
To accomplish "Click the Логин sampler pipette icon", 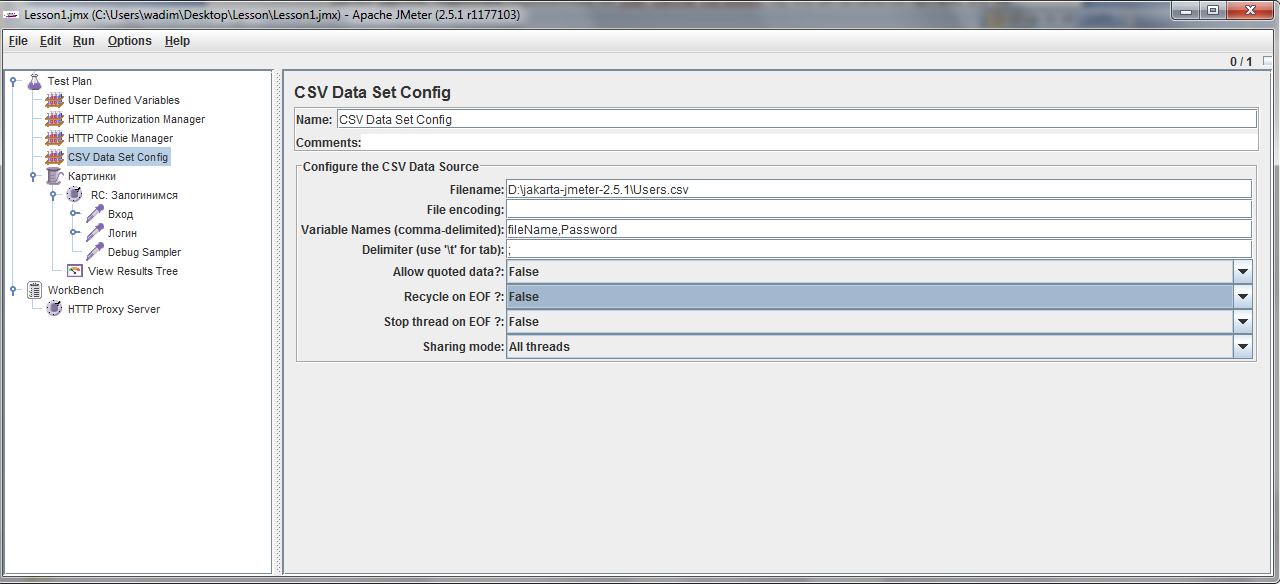I will pyautogui.click(x=95, y=233).
